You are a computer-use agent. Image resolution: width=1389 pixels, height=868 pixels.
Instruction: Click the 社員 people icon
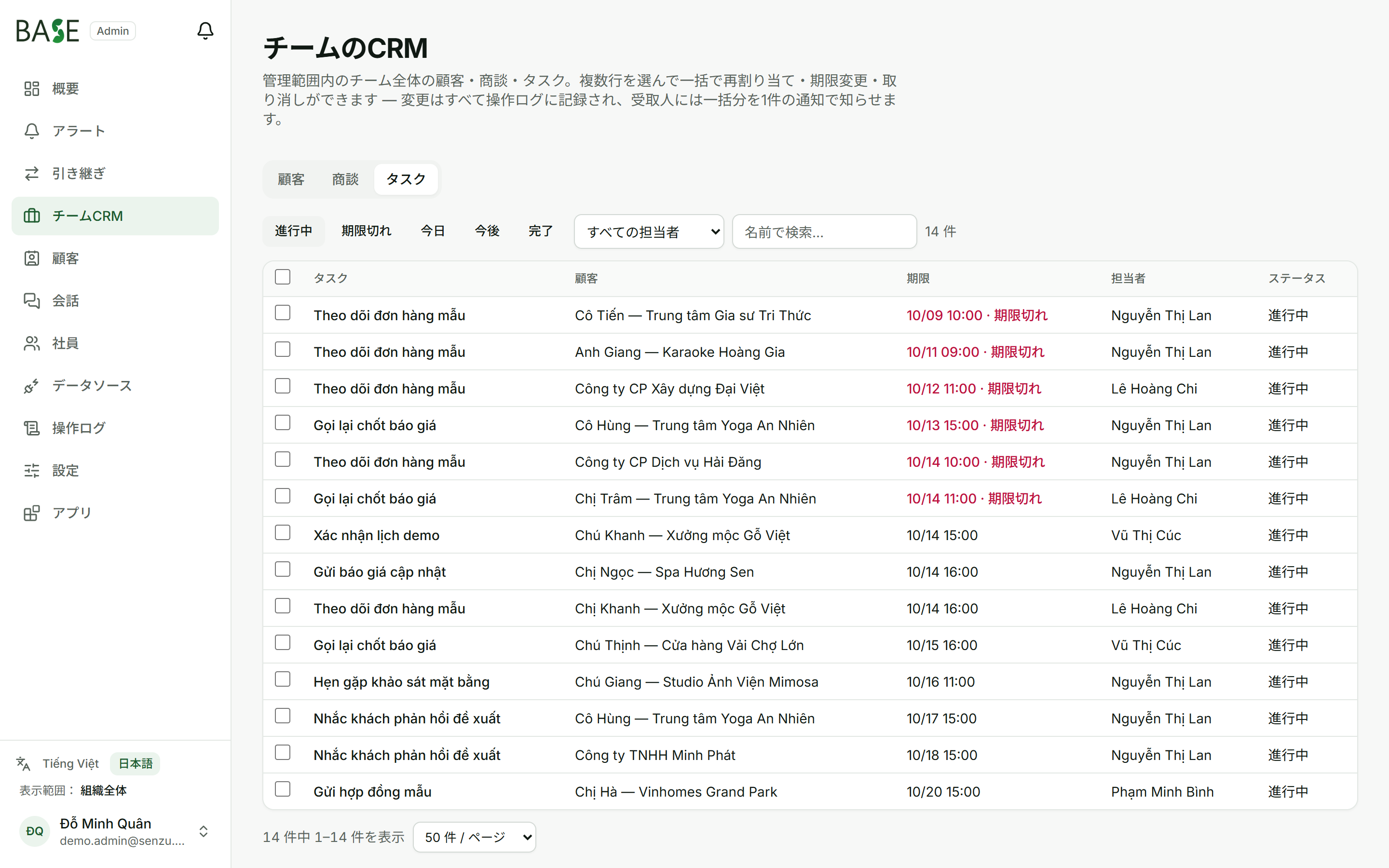click(x=31, y=343)
